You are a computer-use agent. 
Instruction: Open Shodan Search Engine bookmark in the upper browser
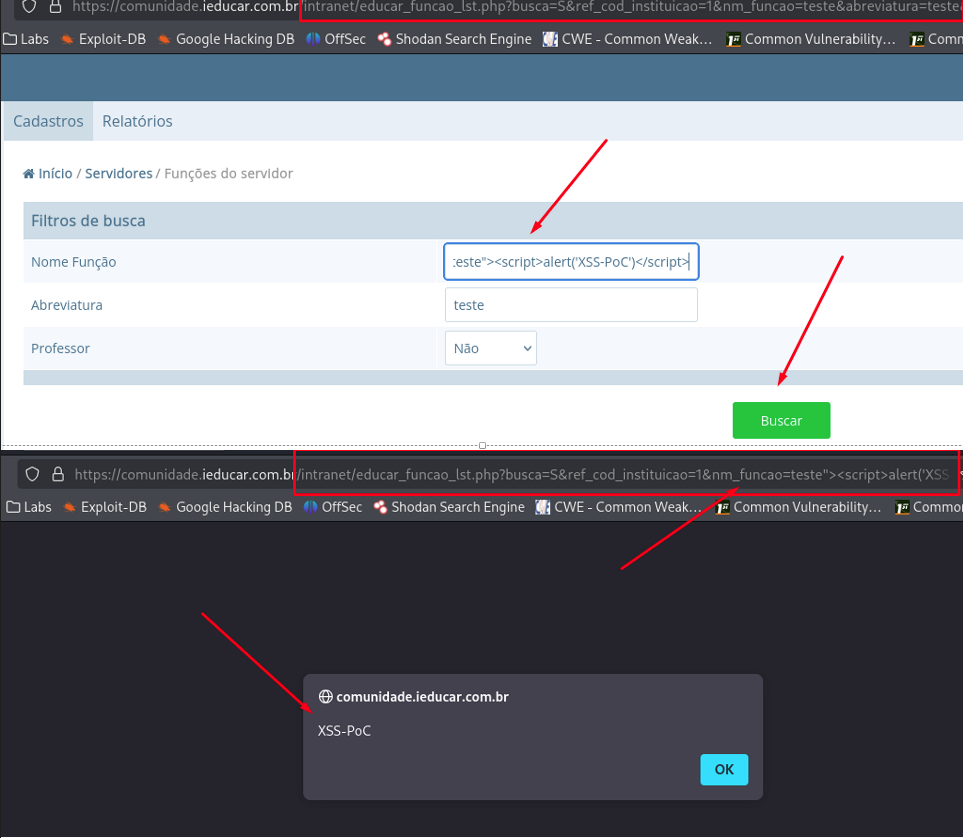[x=454, y=39]
